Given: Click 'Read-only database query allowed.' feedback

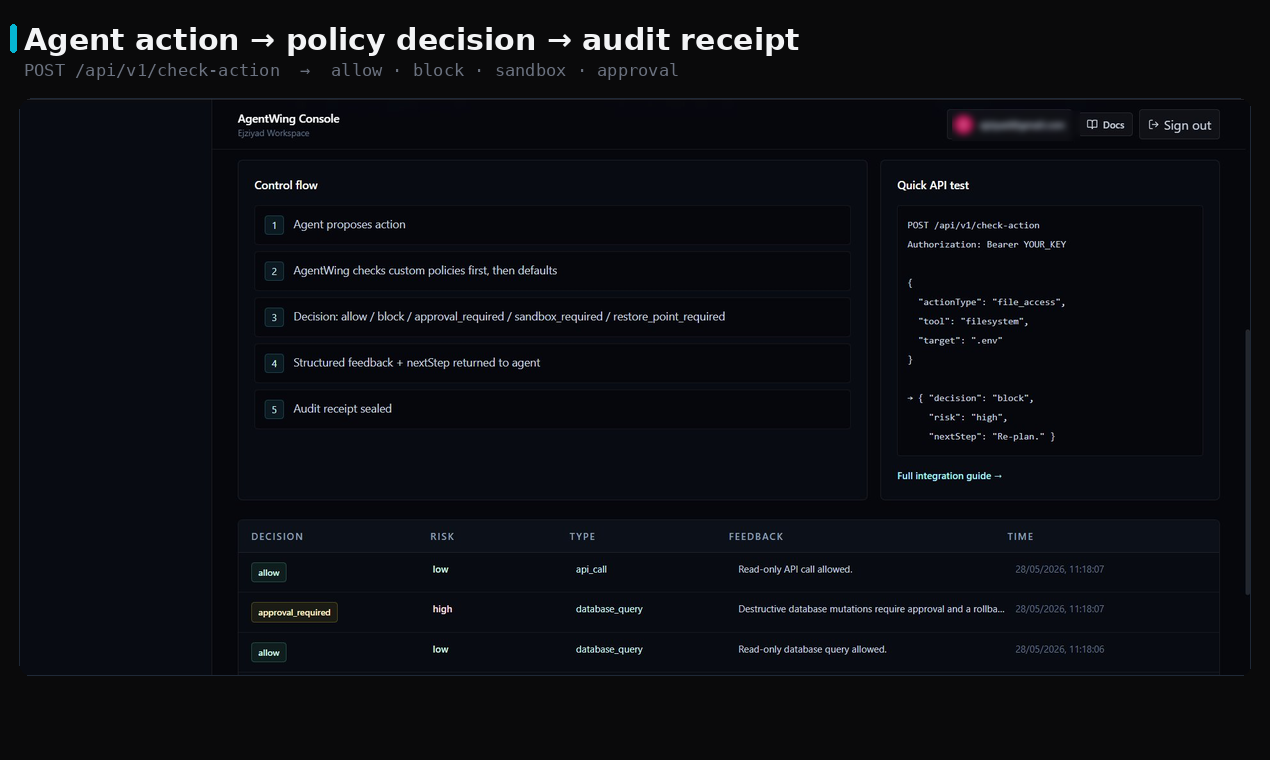Looking at the screenshot, I should coord(812,649).
